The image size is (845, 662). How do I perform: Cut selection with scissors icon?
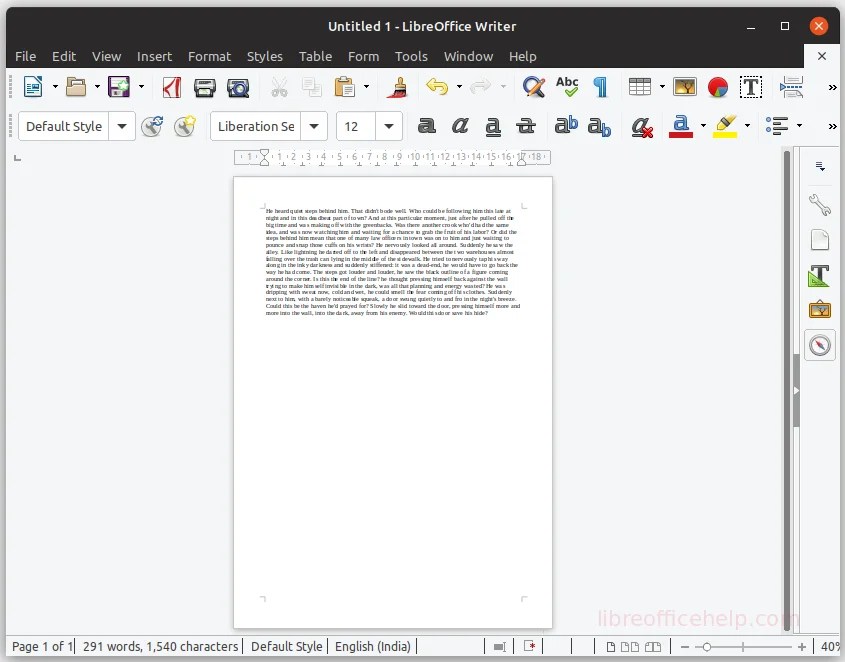[279, 87]
